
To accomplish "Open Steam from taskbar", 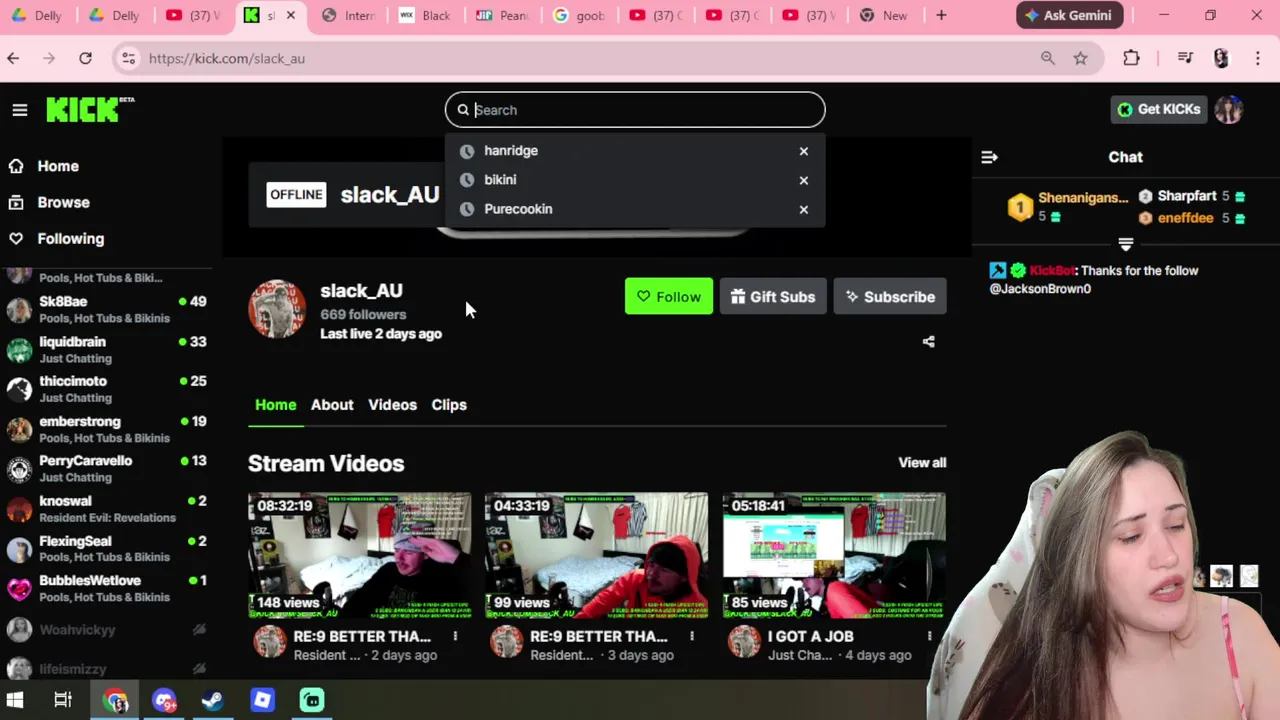I will (212, 700).
